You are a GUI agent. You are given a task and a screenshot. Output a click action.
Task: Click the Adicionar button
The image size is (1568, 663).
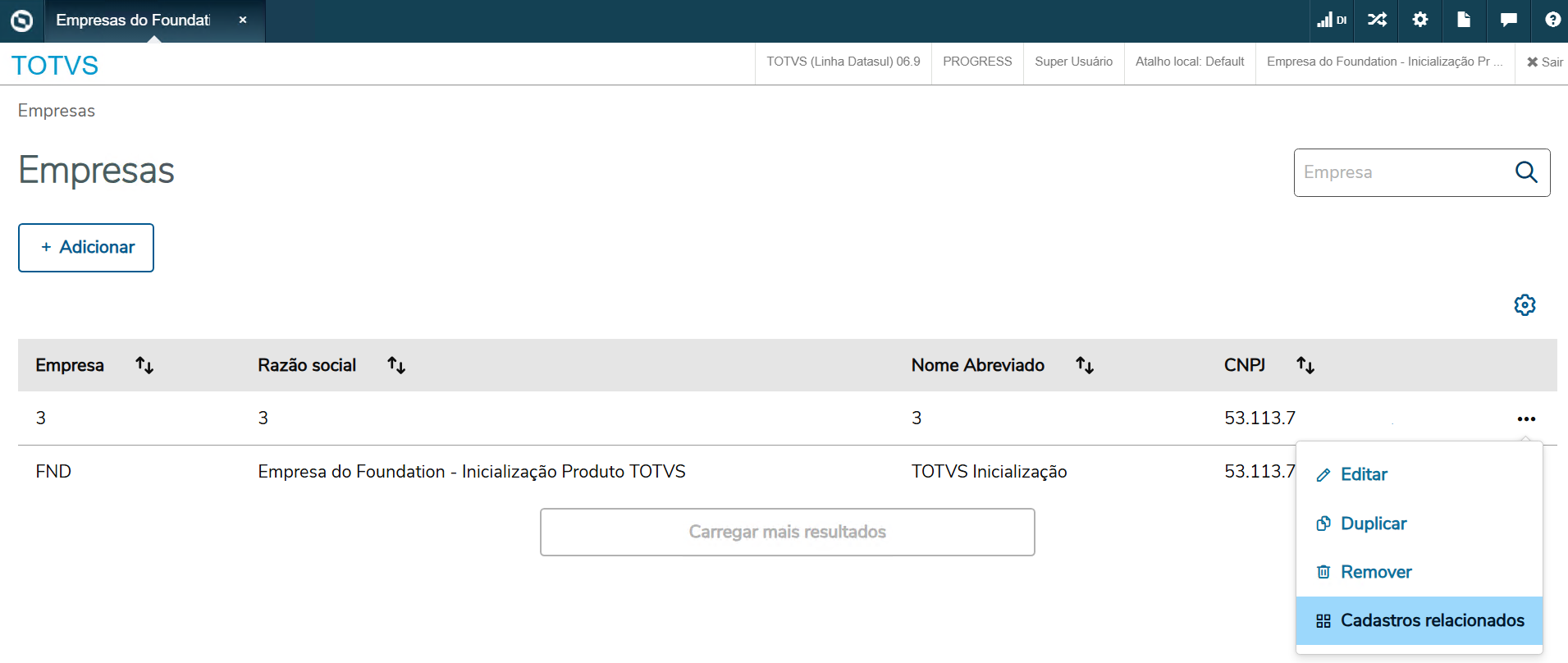pos(86,248)
